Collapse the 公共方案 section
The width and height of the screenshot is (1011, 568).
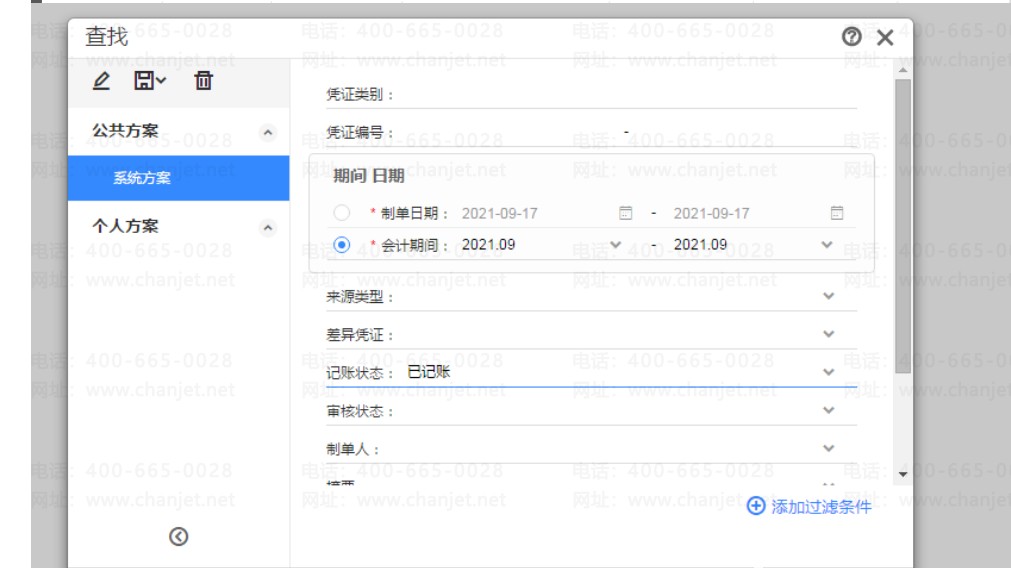[268, 133]
